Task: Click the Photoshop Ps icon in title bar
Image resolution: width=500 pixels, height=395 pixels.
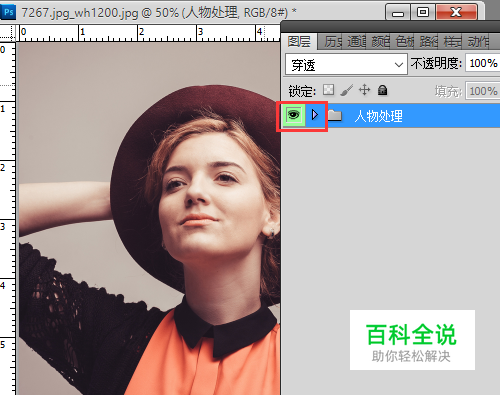Action: click(8, 12)
